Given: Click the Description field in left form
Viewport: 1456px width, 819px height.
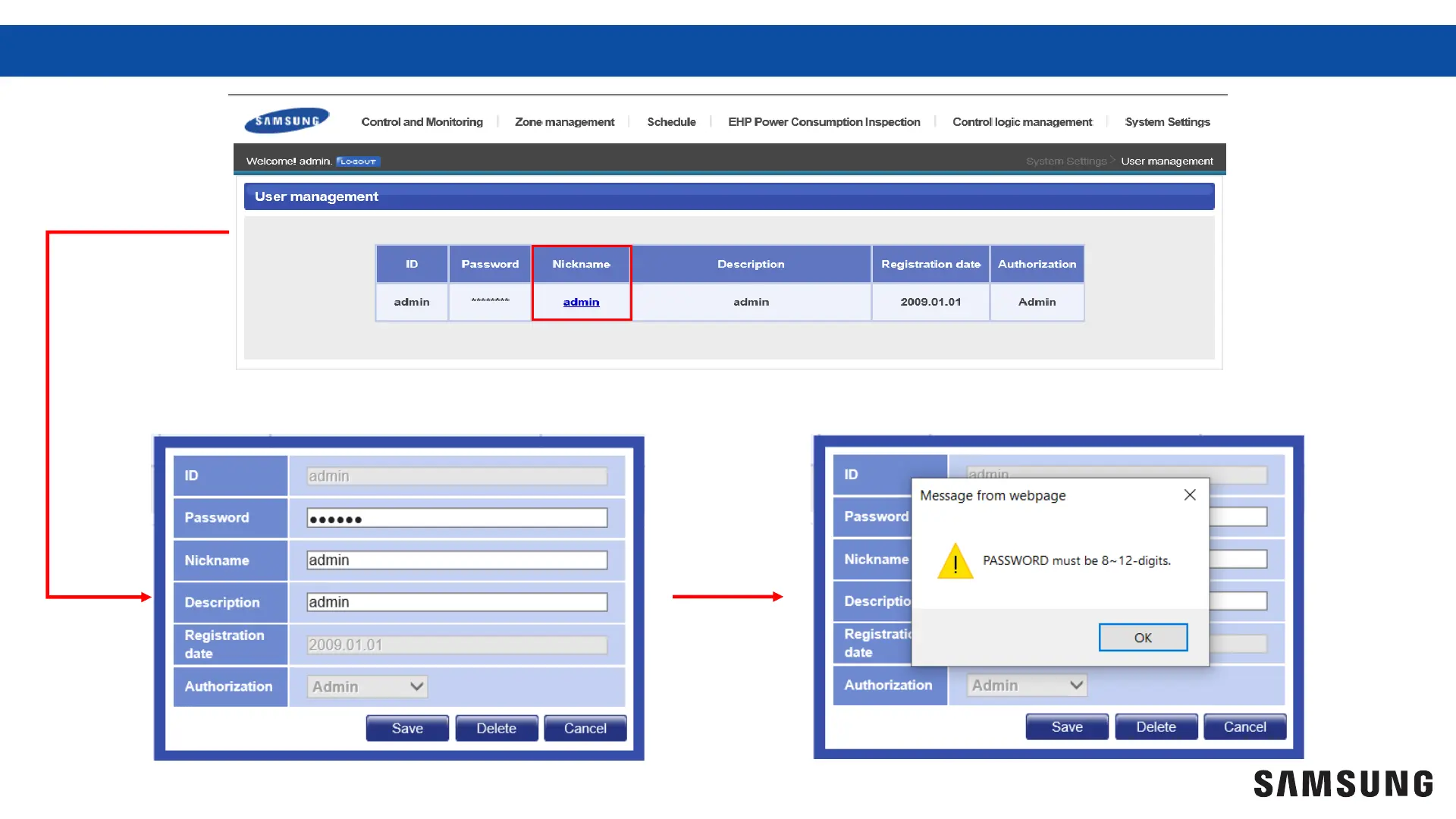Looking at the screenshot, I should (x=457, y=602).
